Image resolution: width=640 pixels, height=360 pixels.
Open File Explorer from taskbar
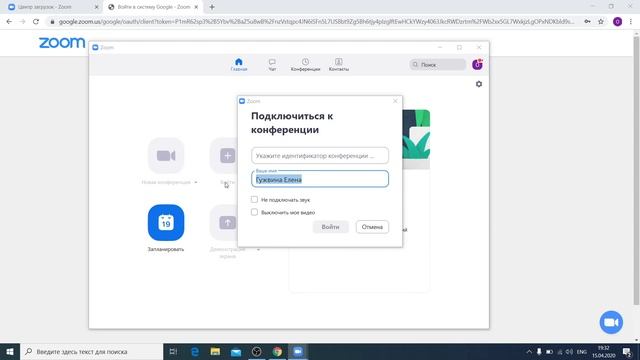[215, 351]
